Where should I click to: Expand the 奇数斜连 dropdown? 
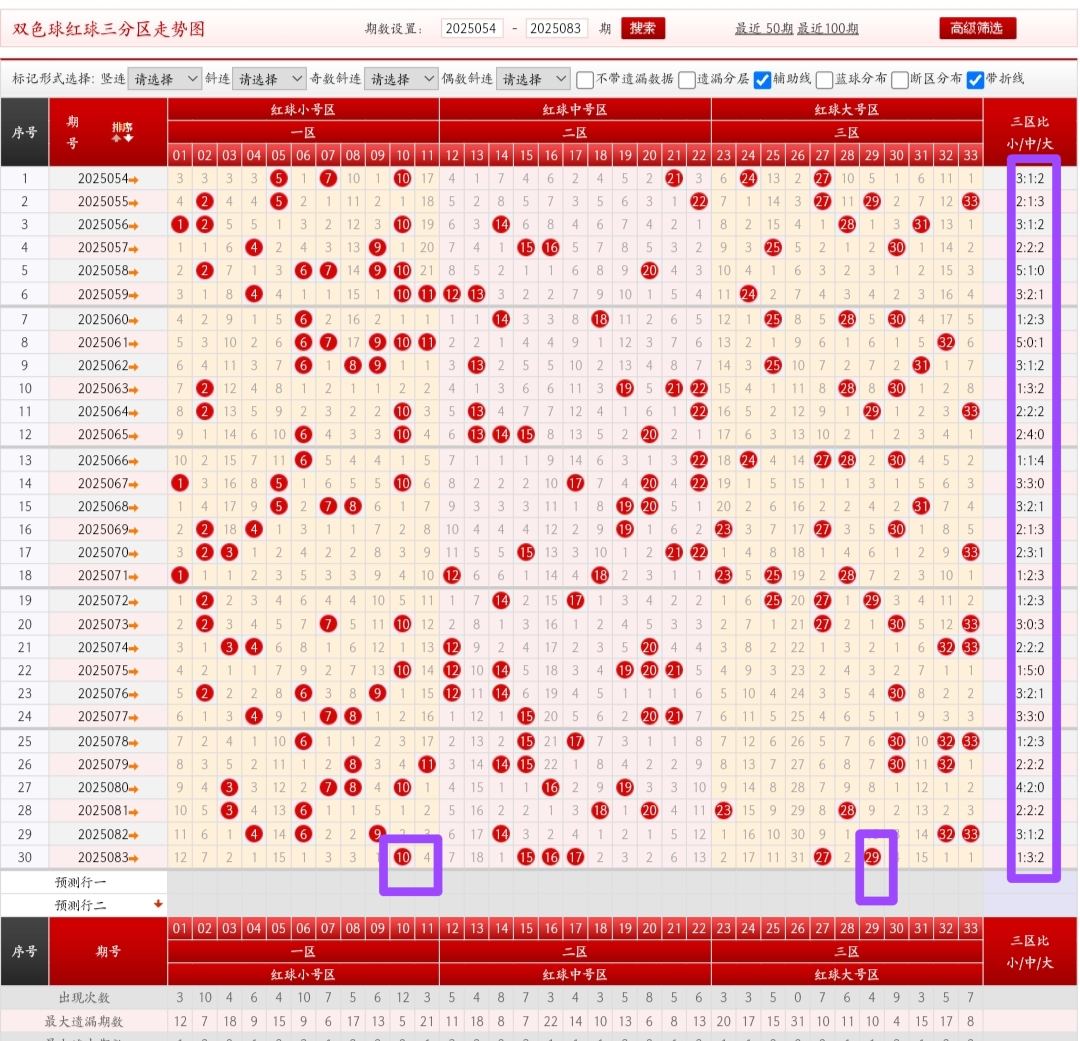(x=401, y=79)
